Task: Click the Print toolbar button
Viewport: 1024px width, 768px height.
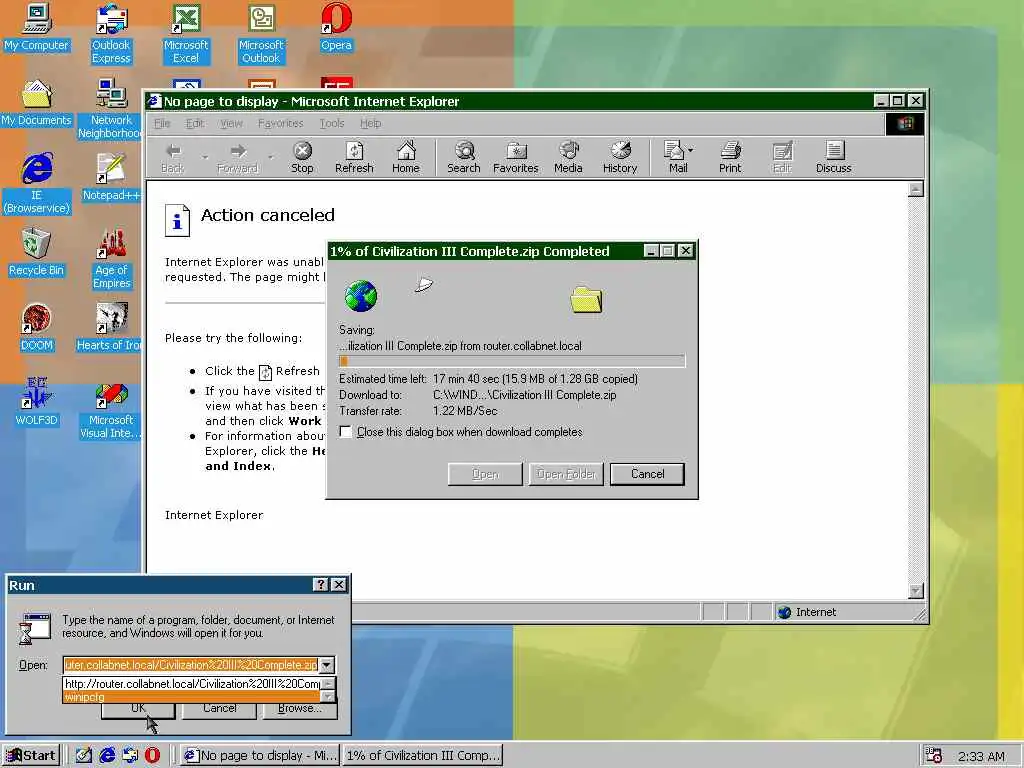Action: coord(730,157)
